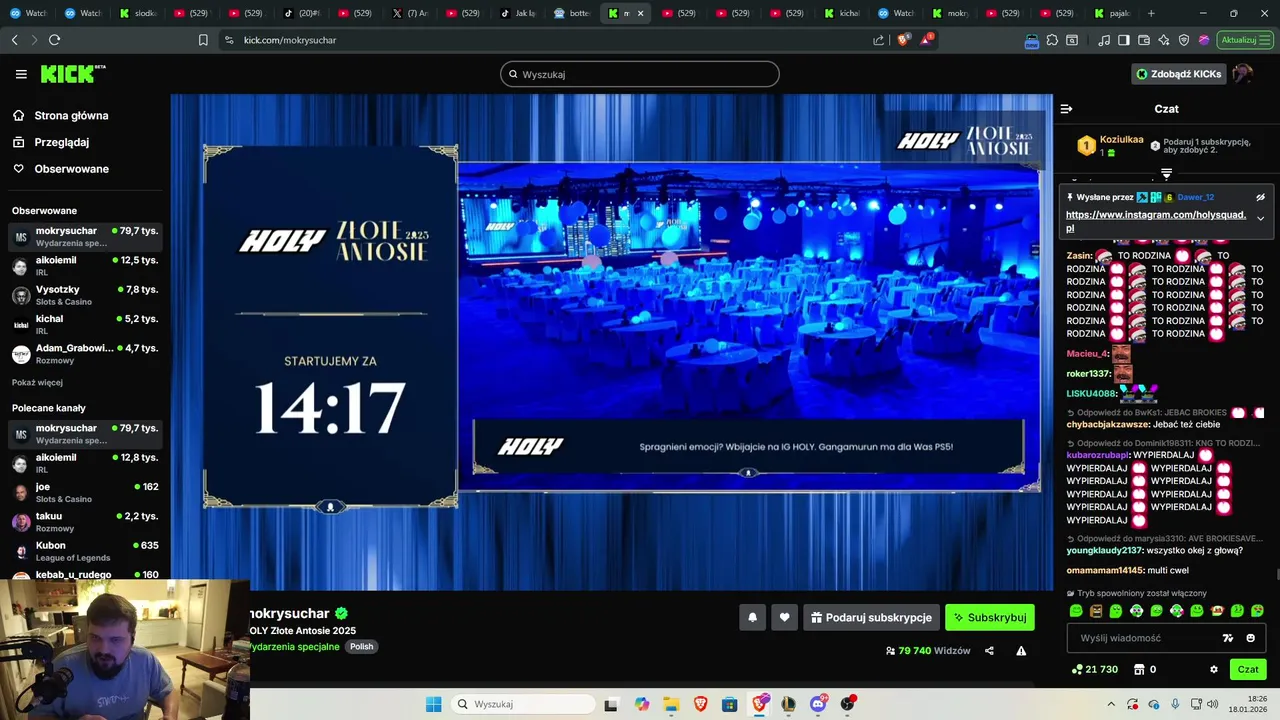This screenshot has height=720, width=1280.
Task: Open Leo AI sparkle icon
Action: click(1164, 40)
